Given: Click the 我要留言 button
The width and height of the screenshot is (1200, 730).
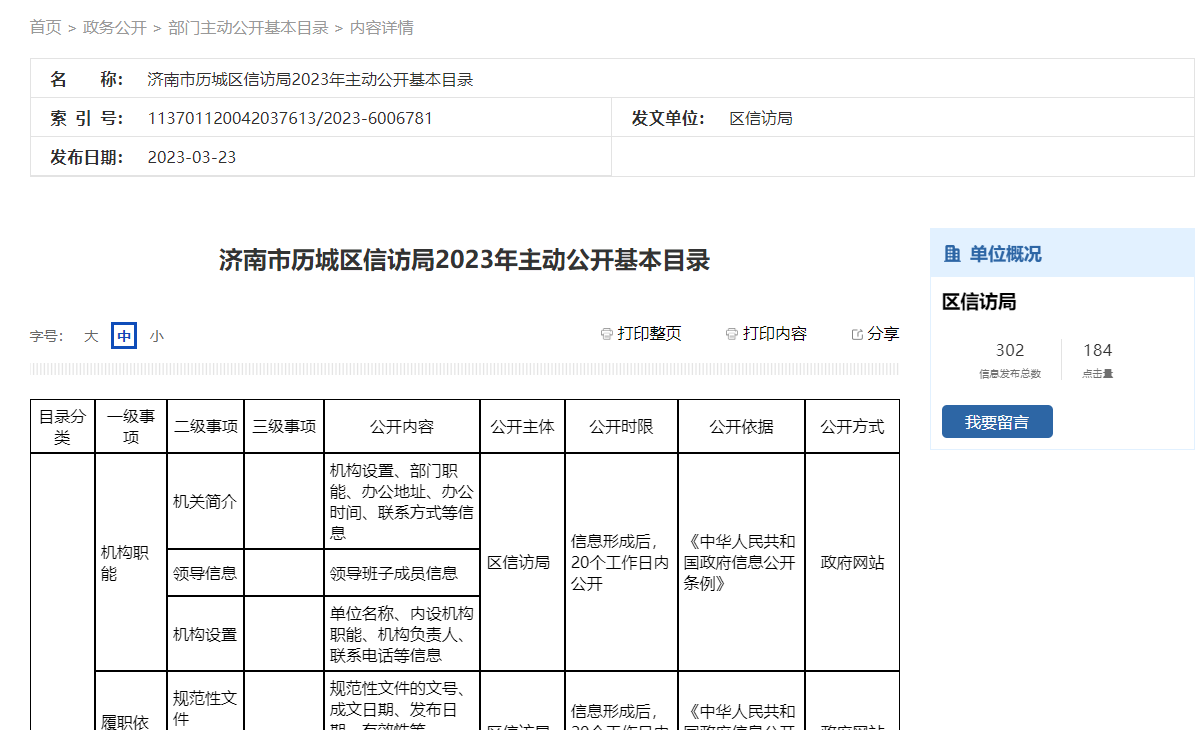Looking at the screenshot, I should tap(997, 422).
